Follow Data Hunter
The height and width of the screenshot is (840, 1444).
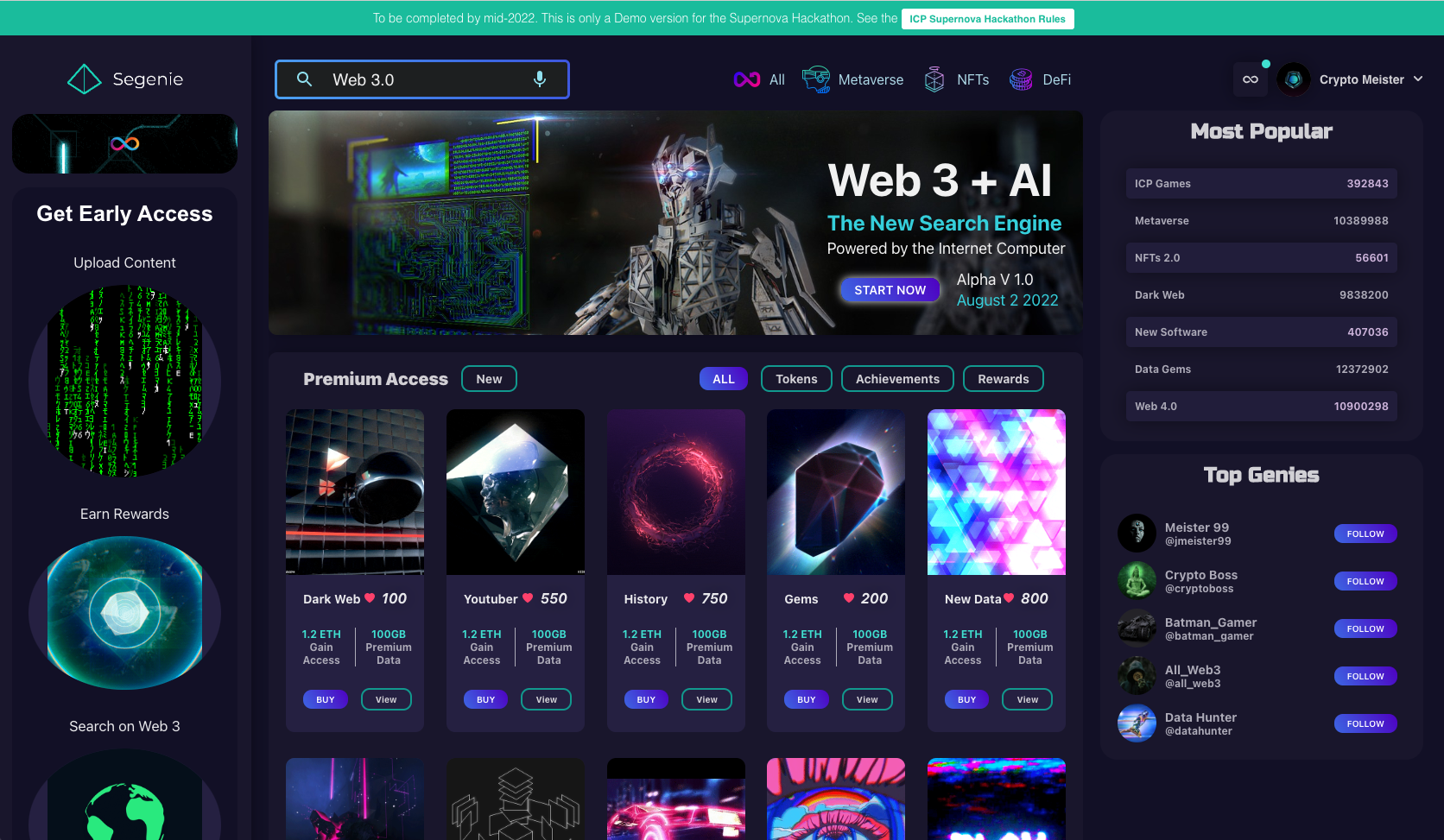click(x=1365, y=723)
